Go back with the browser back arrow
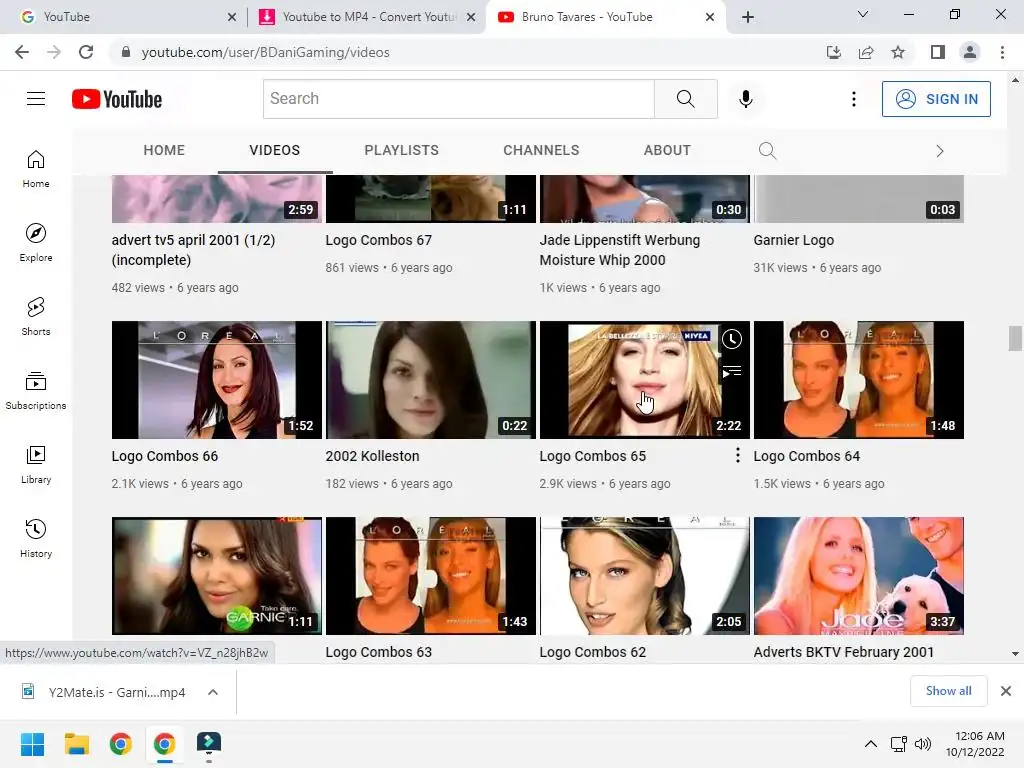Viewport: 1024px width, 768px height. coord(22,52)
